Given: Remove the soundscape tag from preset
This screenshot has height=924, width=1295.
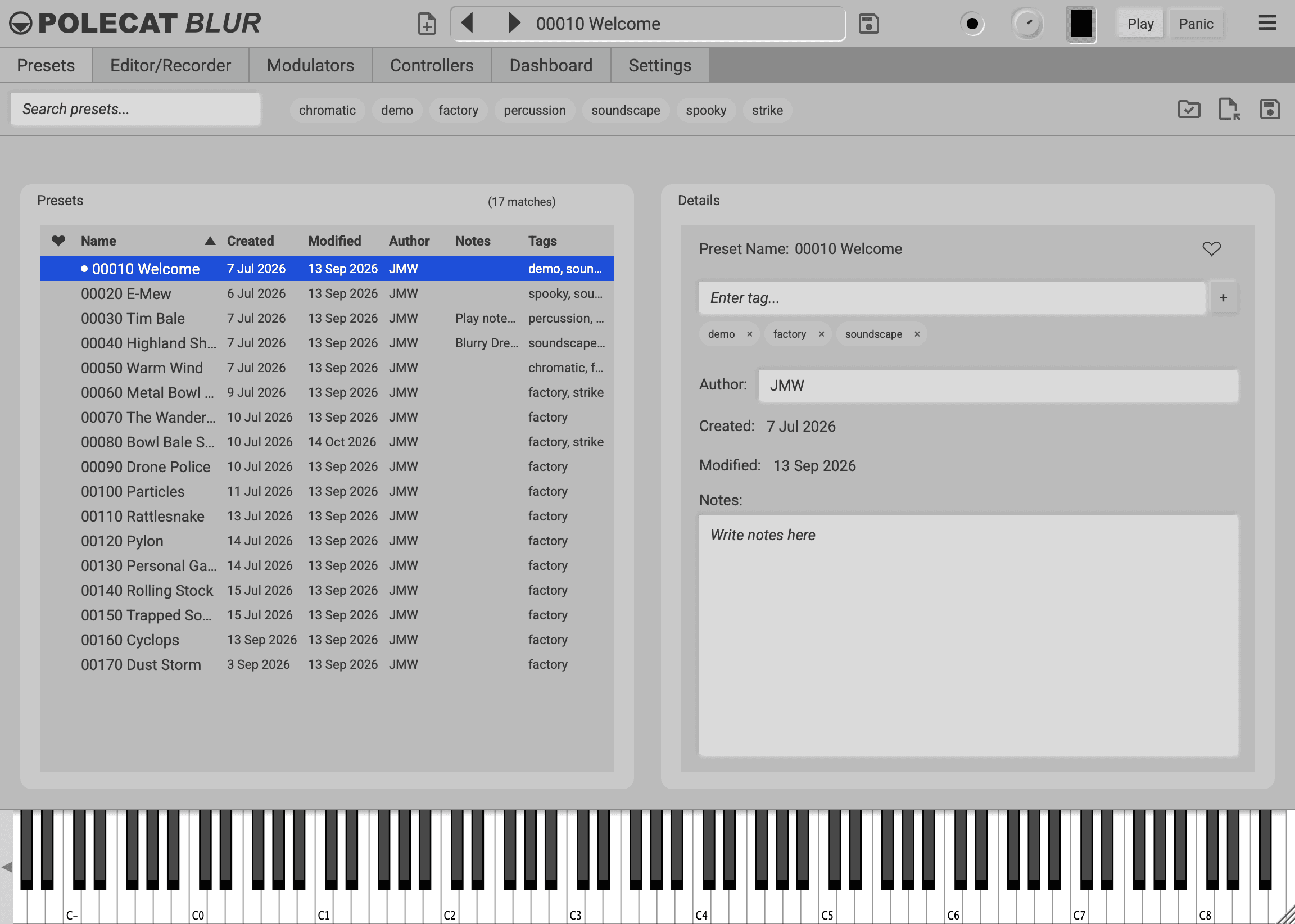Looking at the screenshot, I should pyautogui.click(x=917, y=334).
